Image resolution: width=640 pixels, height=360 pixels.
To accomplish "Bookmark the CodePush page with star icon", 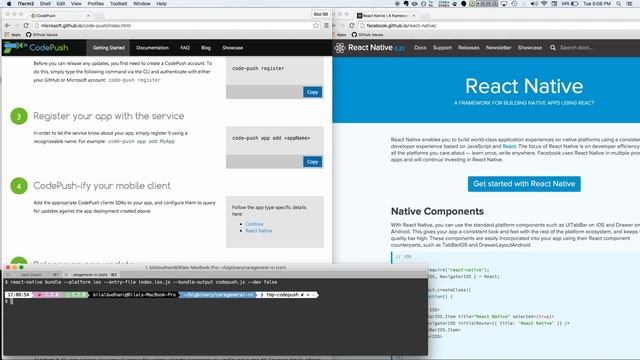I will [316, 25].
